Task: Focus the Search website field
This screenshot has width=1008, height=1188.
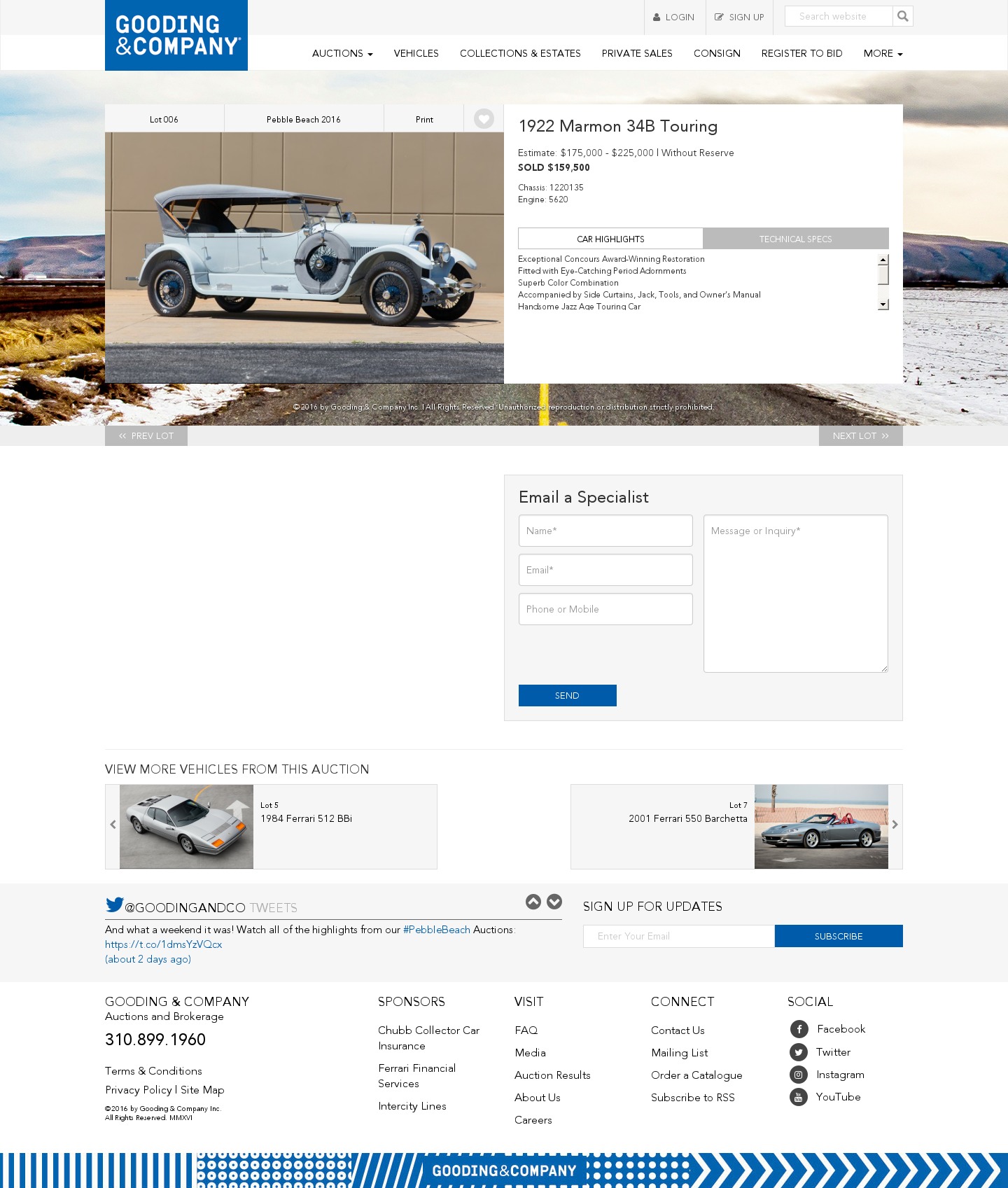Action: coord(839,16)
